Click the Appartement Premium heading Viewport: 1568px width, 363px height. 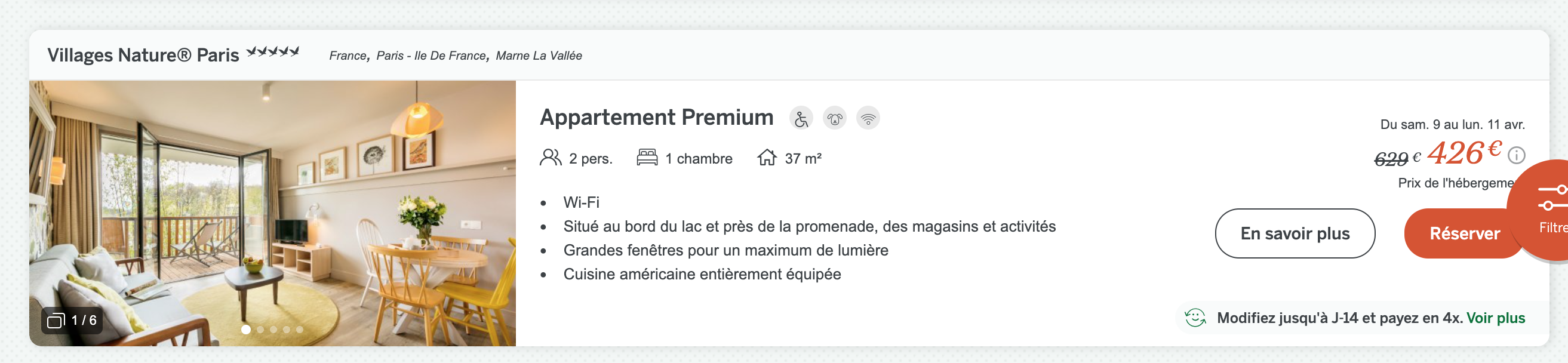(x=656, y=117)
